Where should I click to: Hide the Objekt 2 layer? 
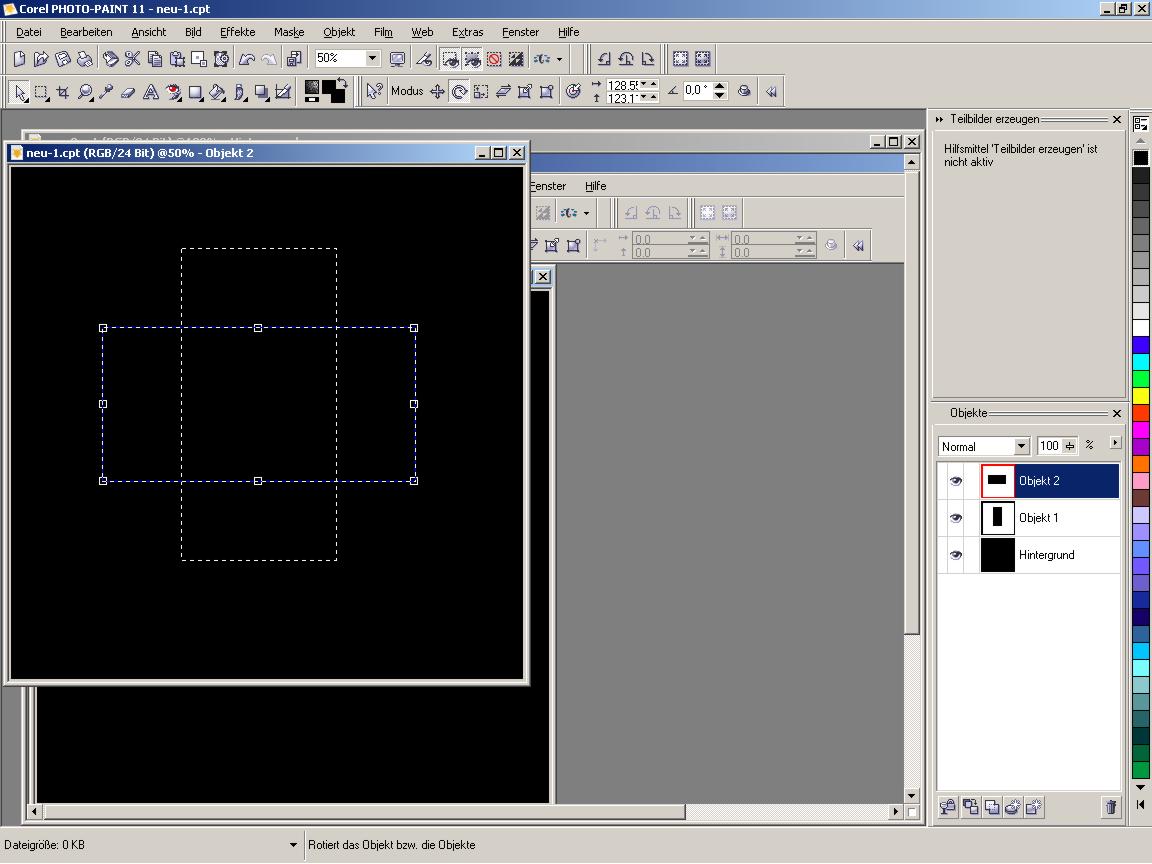955,481
